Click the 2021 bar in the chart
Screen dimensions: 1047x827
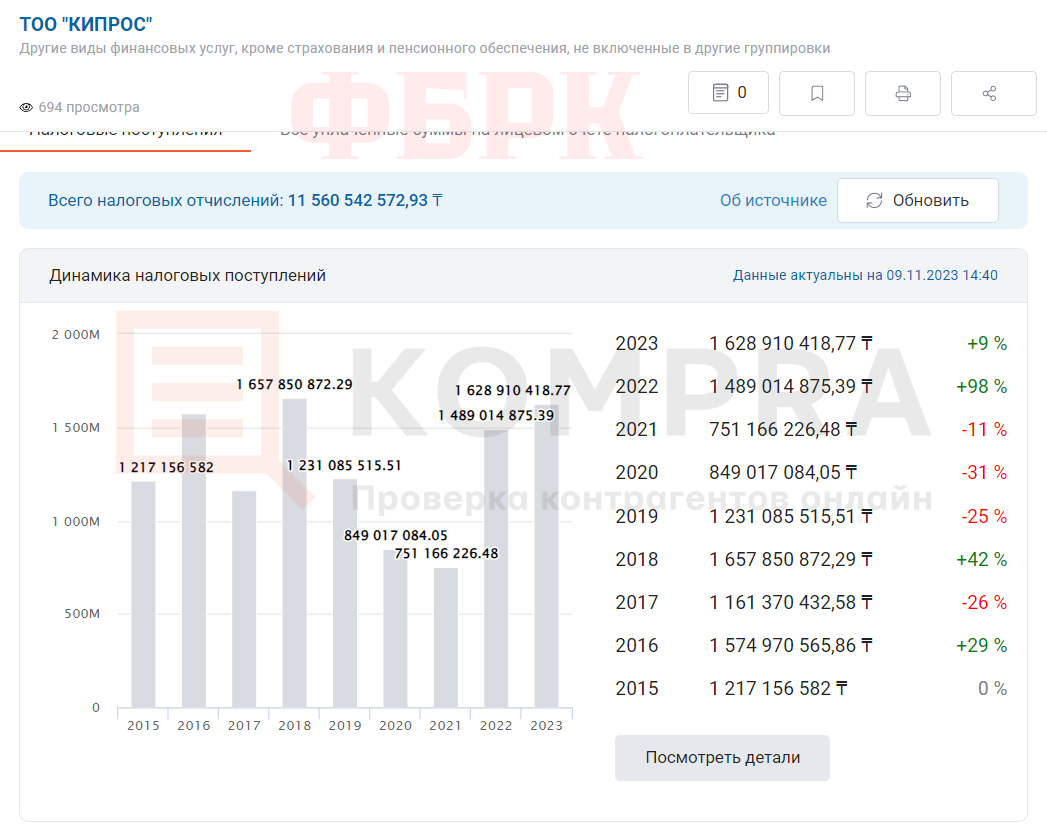point(446,638)
